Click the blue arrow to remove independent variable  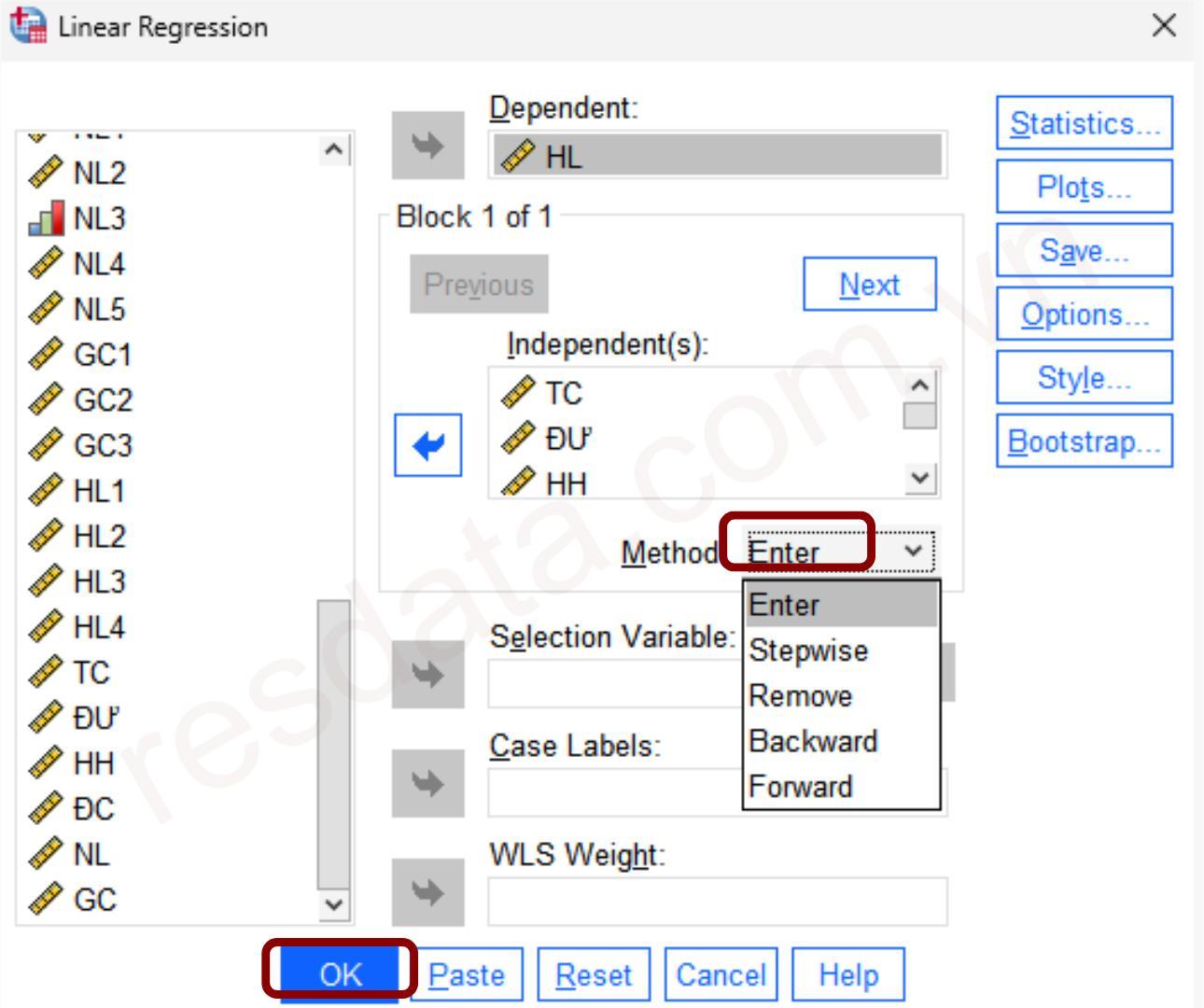pyautogui.click(x=427, y=445)
